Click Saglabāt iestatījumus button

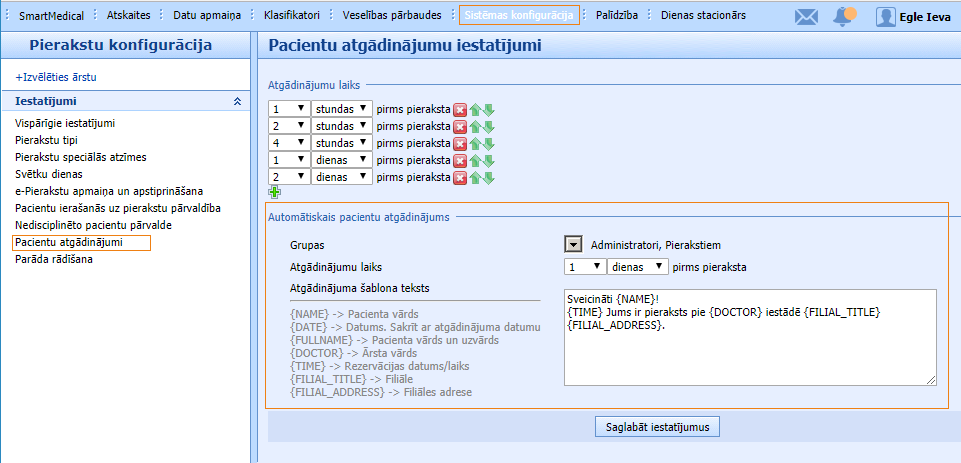(657, 426)
